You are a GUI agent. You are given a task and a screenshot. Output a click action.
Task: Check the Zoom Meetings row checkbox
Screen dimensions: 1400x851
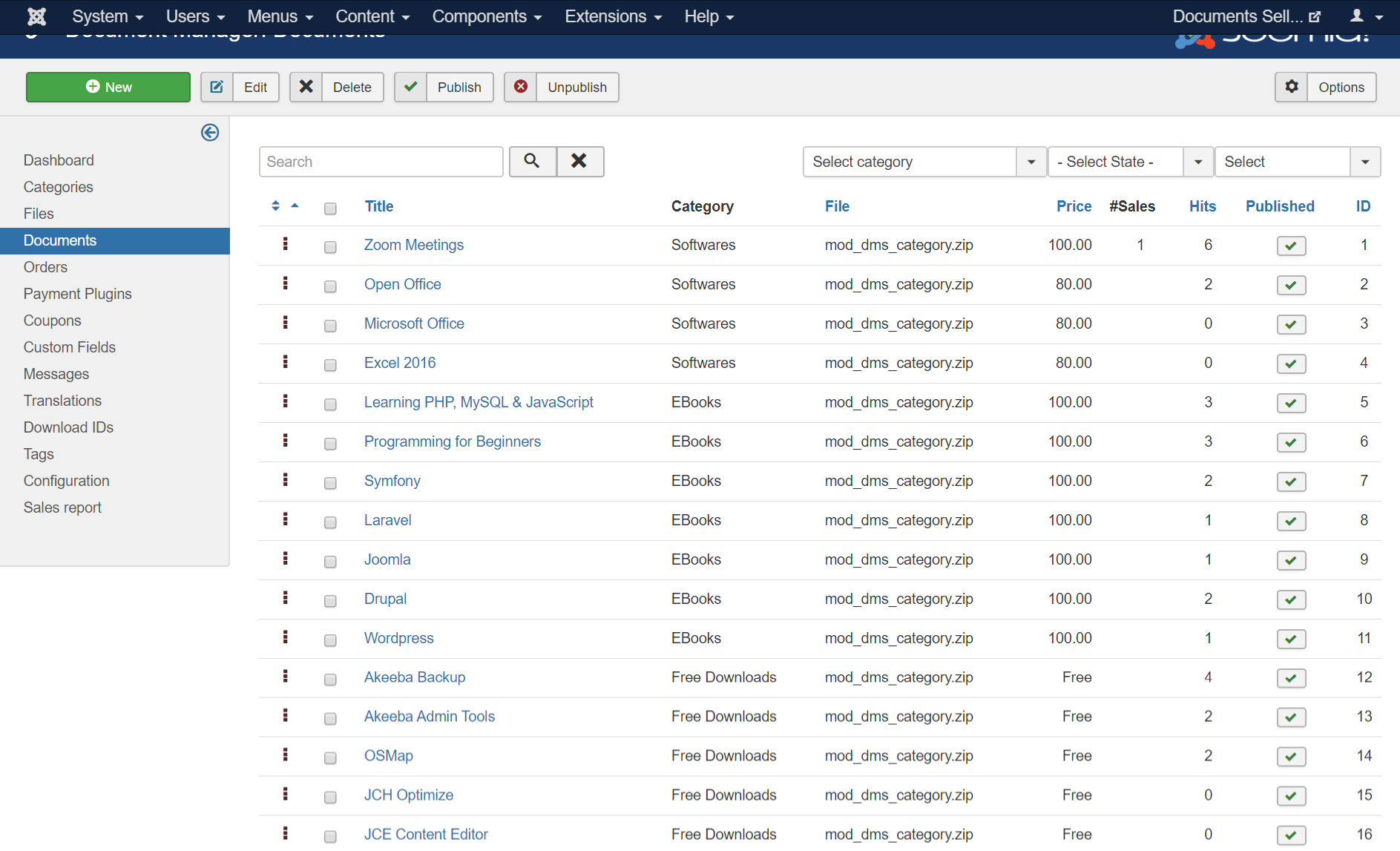330,247
